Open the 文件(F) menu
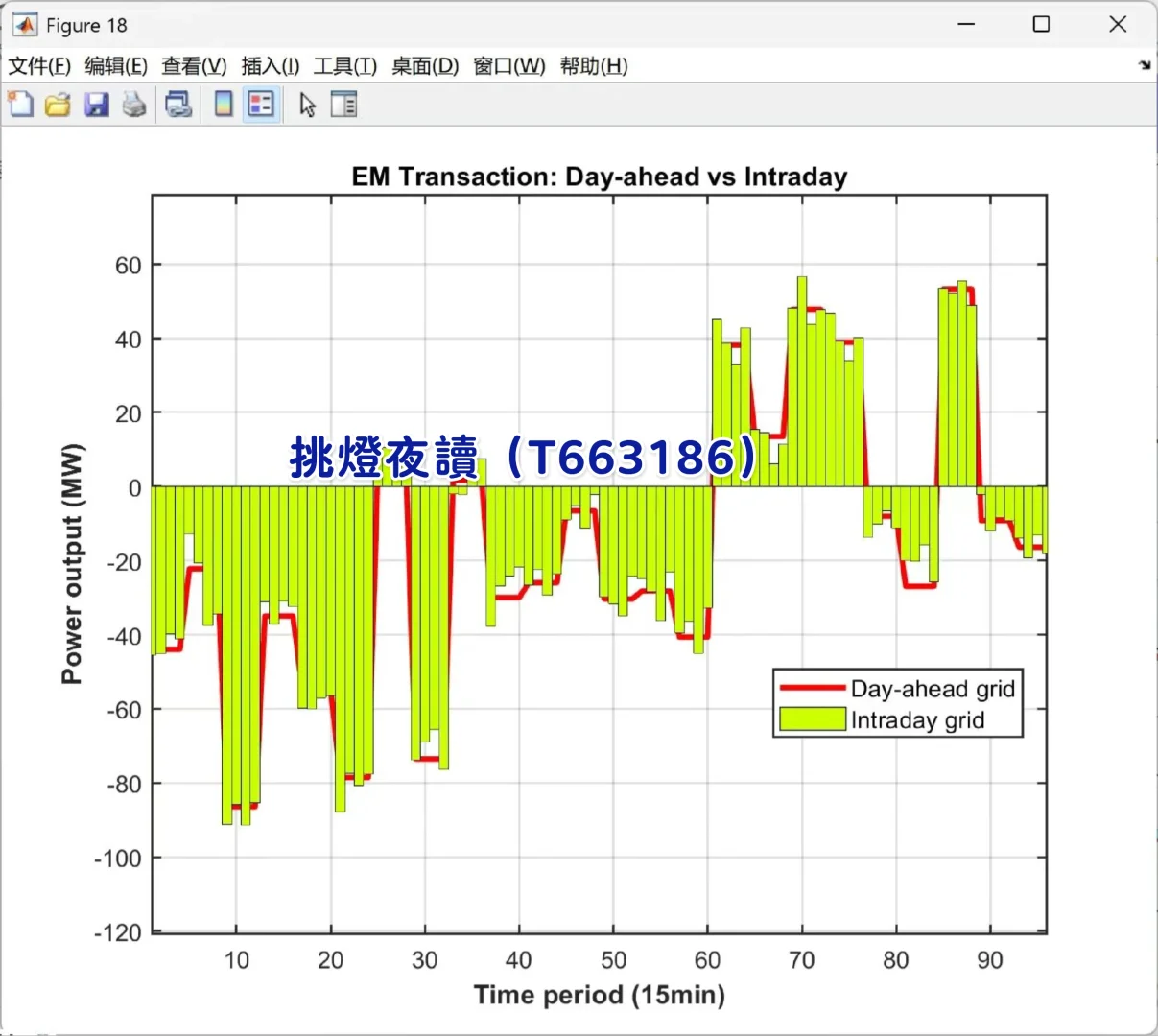The width and height of the screenshot is (1158, 1036). pos(39,65)
